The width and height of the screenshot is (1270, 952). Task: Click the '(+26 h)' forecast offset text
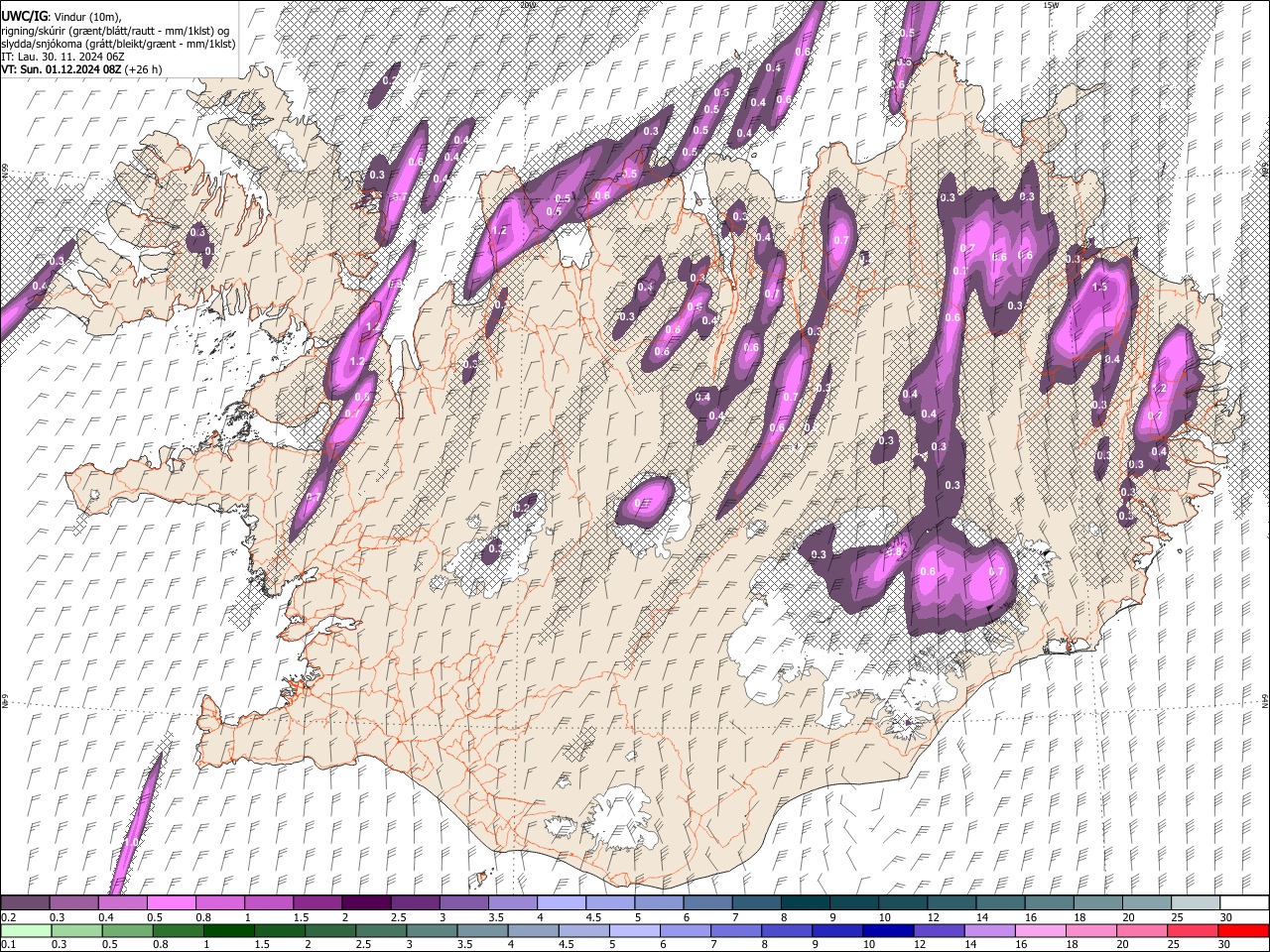coord(143,69)
